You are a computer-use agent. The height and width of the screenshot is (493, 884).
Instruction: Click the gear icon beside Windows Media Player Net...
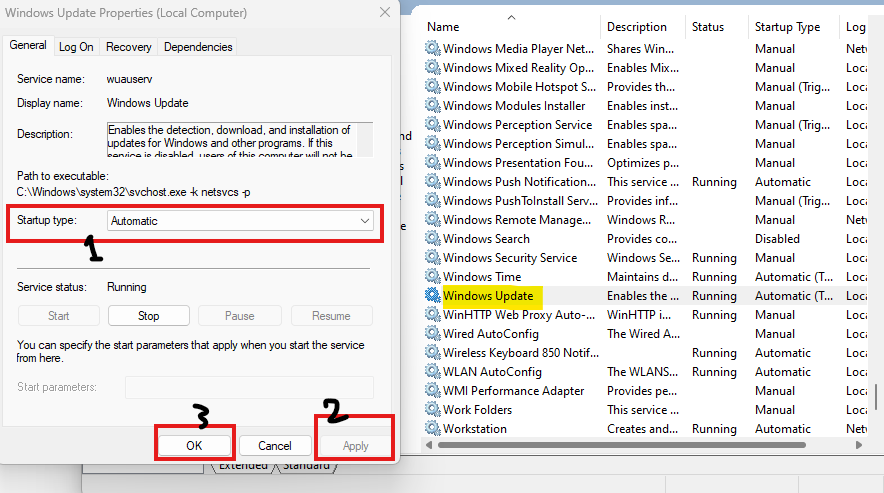tap(432, 48)
